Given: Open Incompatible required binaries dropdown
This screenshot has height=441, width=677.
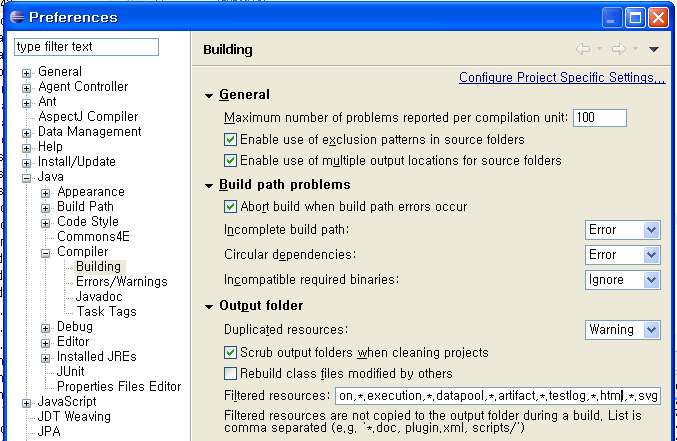Looking at the screenshot, I should tap(623, 280).
